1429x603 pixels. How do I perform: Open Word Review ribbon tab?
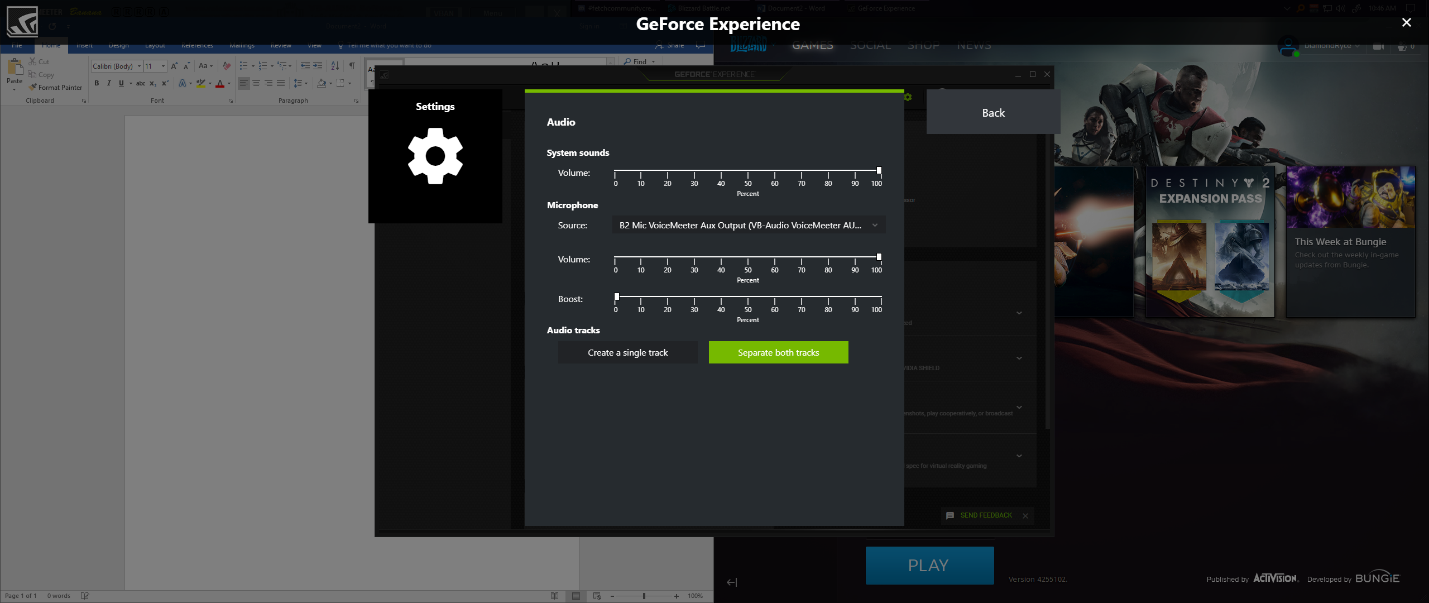[x=281, y=45]
